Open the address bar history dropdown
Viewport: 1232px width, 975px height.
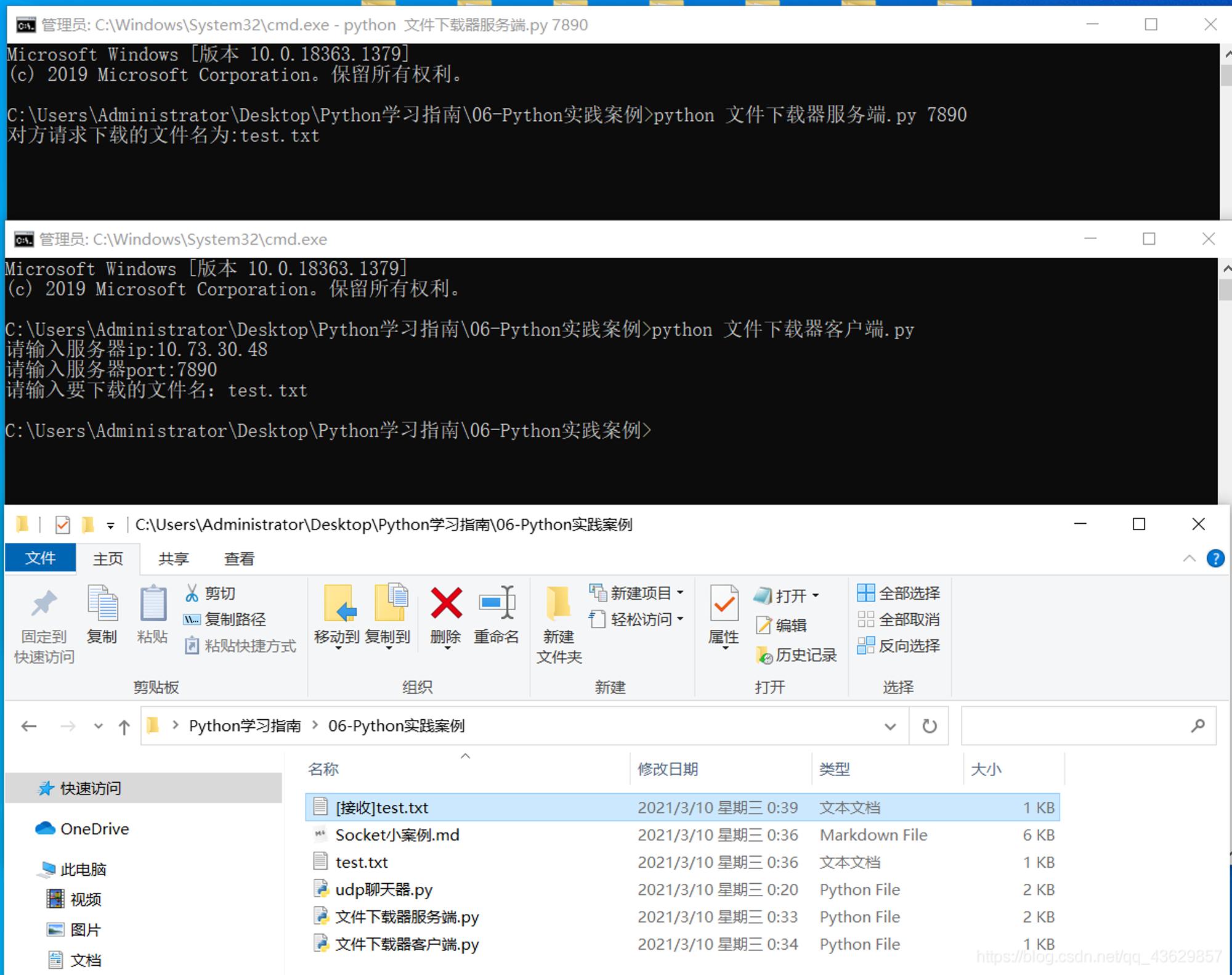click(x=890, y=727)
